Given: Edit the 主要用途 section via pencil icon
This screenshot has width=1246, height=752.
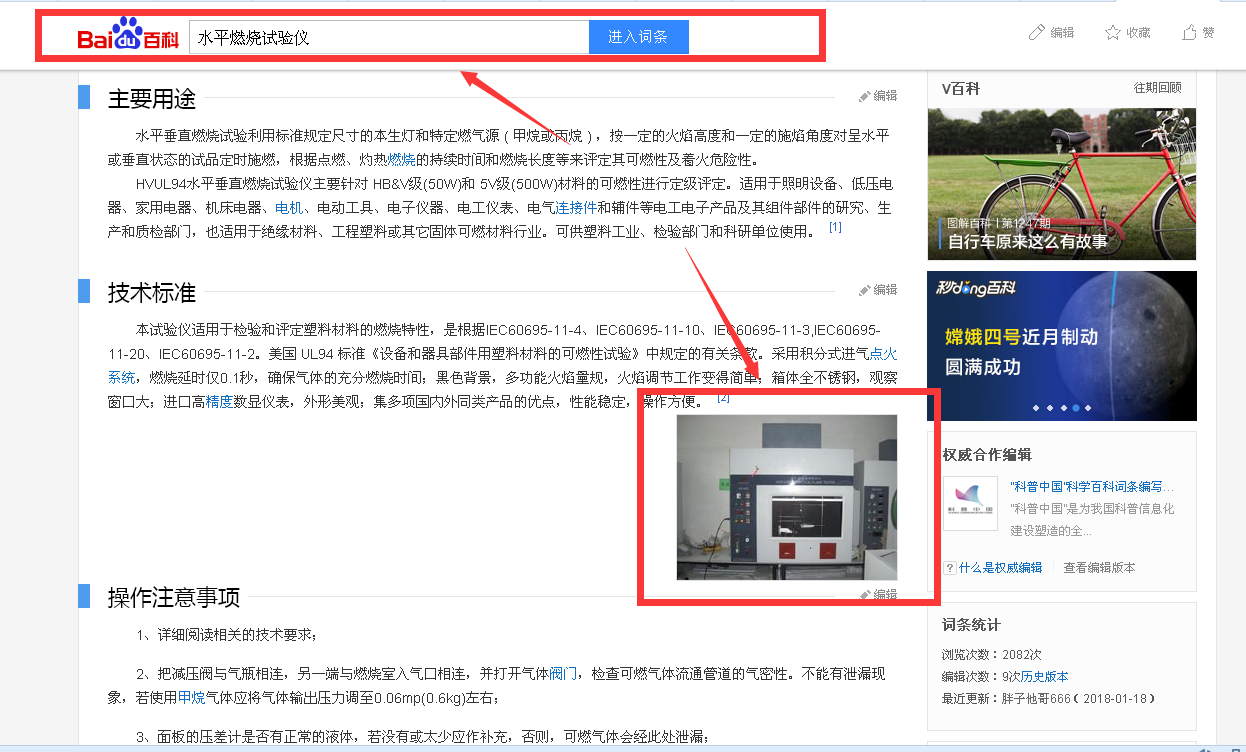Looking at the screenshot, I should pos(865,96).
